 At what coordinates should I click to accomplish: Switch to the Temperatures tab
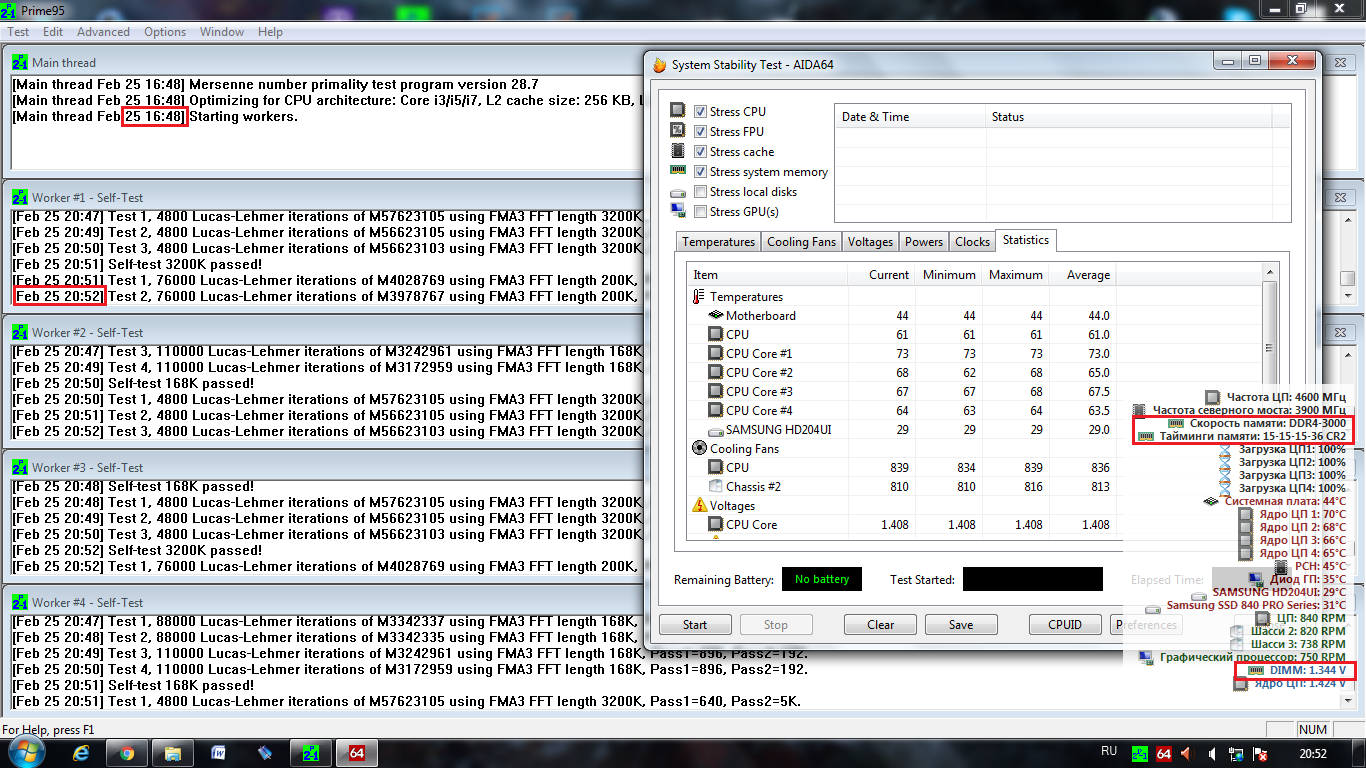point(718,242)
